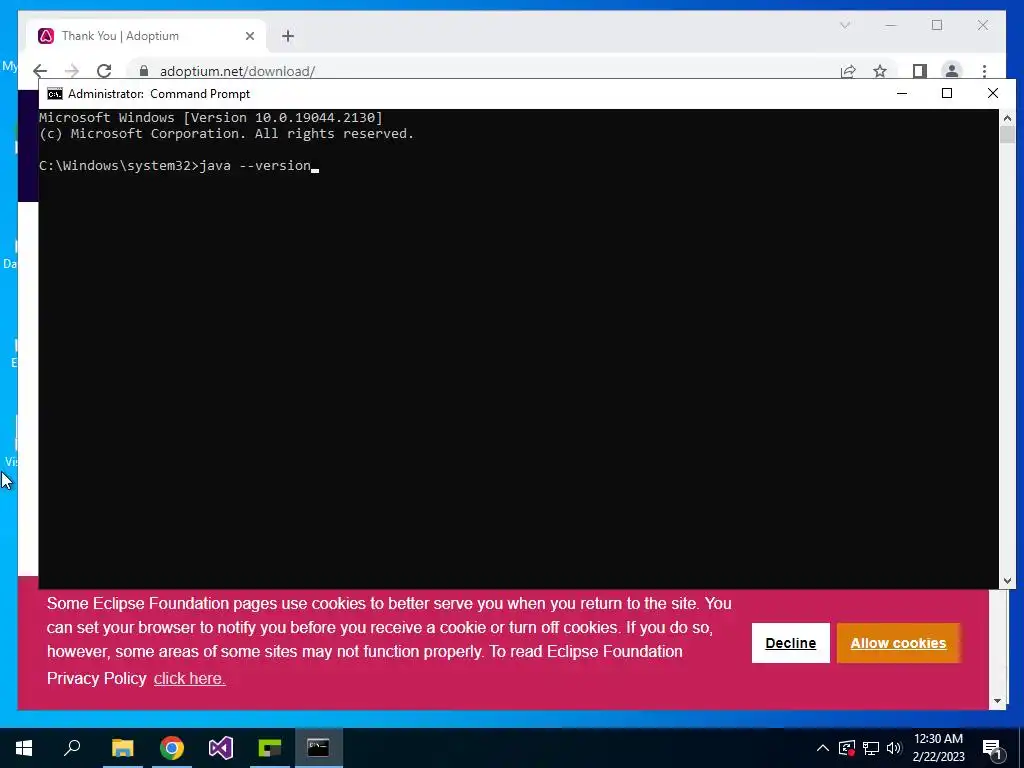Open Windows taskbar search
The height and width of the screenshot is (768, 1024).
pyautogui.click(x=72, y=748)
